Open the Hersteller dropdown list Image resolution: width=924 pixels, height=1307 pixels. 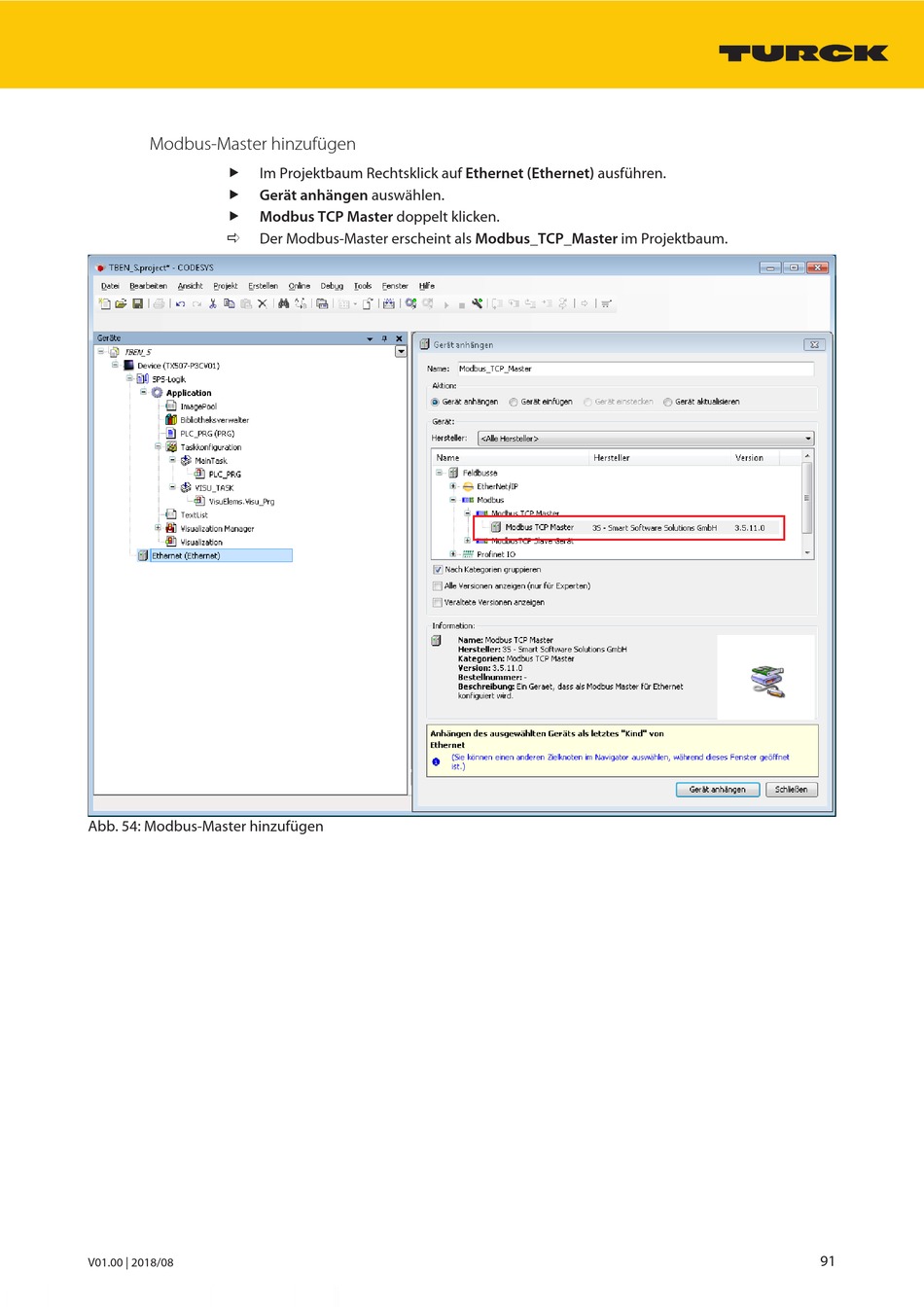[807, 439]
